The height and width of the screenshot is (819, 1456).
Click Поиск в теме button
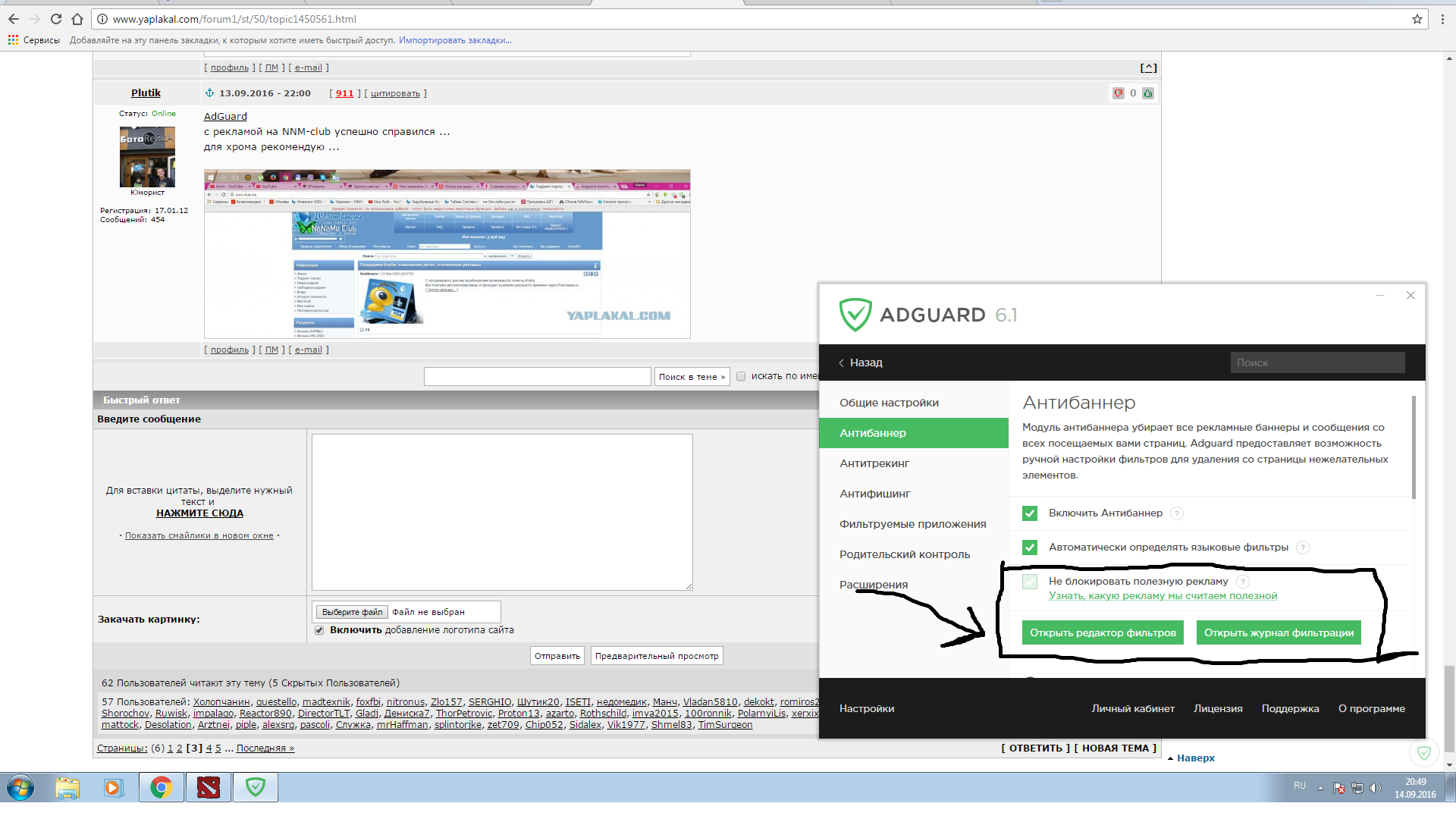(692, 377)
